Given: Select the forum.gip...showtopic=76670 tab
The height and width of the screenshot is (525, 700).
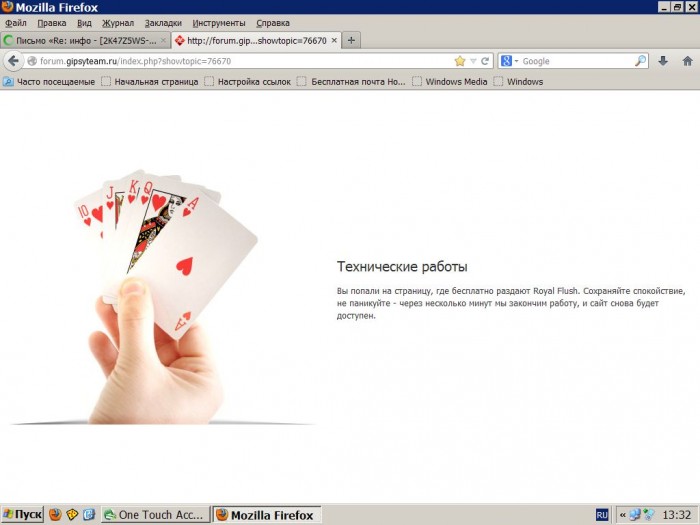Looking at the screenshot, I should [257, 41].
